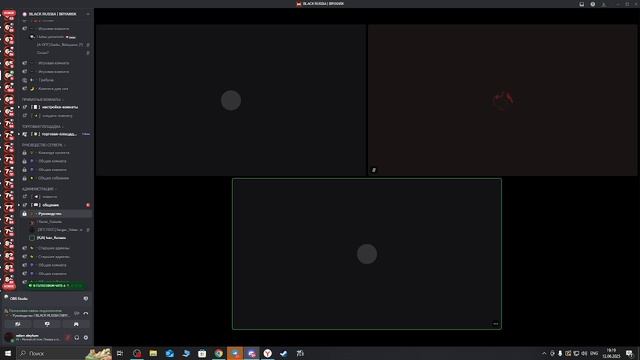The height and width of the screenshot is (360, 640).
Task: Show hidden system tray icons
Action: (x=544, y=353)
